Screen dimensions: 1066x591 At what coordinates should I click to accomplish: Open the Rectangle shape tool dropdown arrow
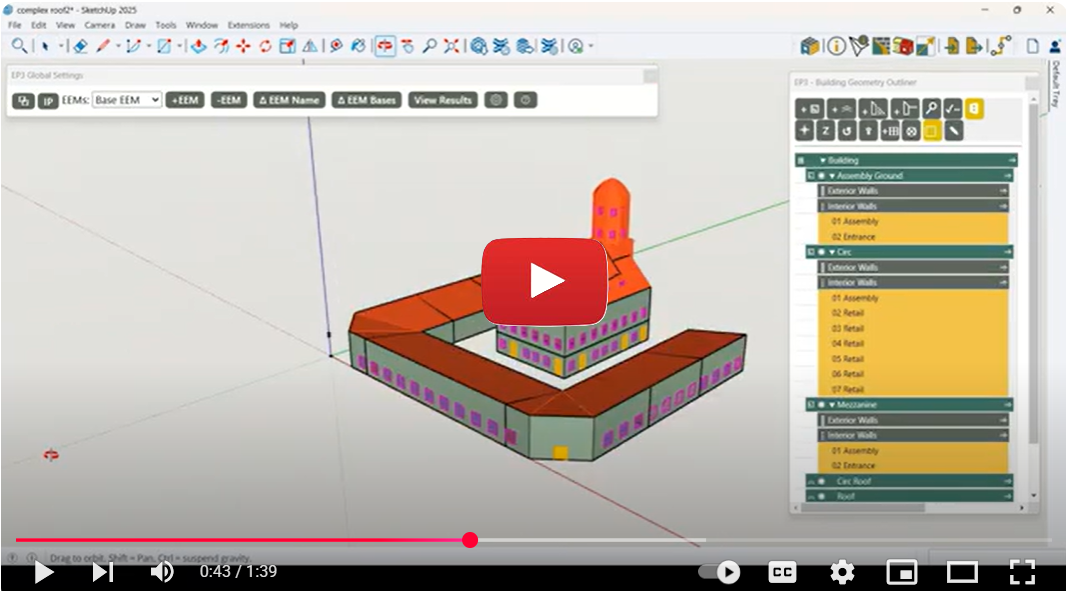click(179, 46)
